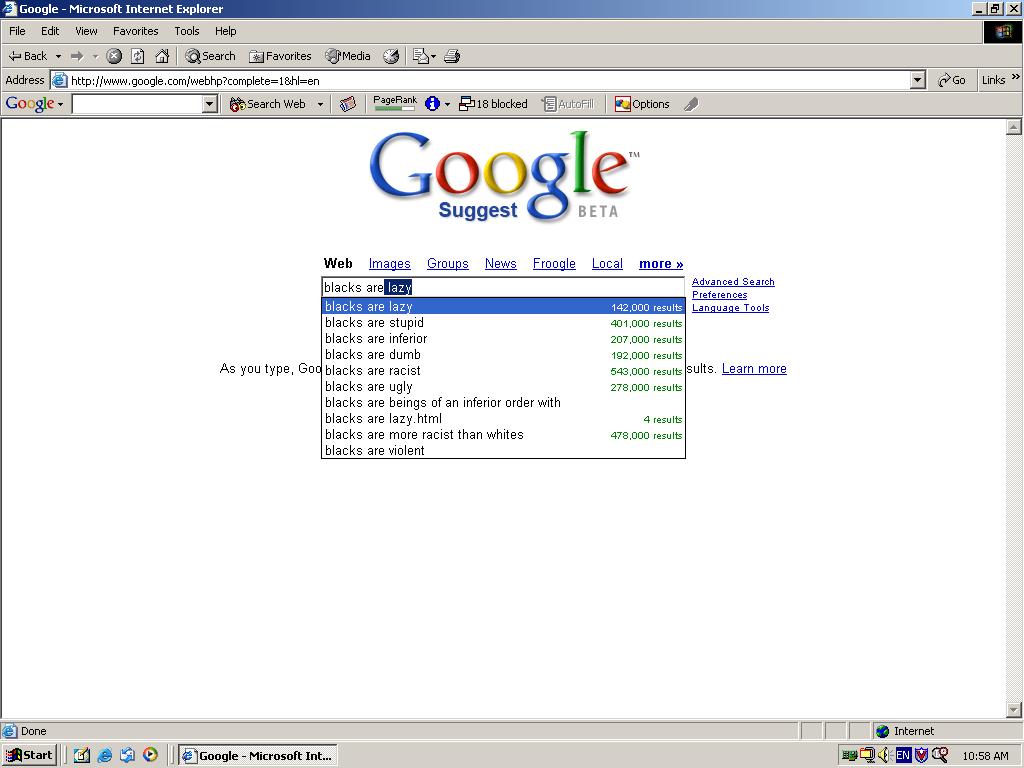This screenshot has height=768, width=1024.
Task: Open the IE Search toolbar button
Action: pos(210,56)
